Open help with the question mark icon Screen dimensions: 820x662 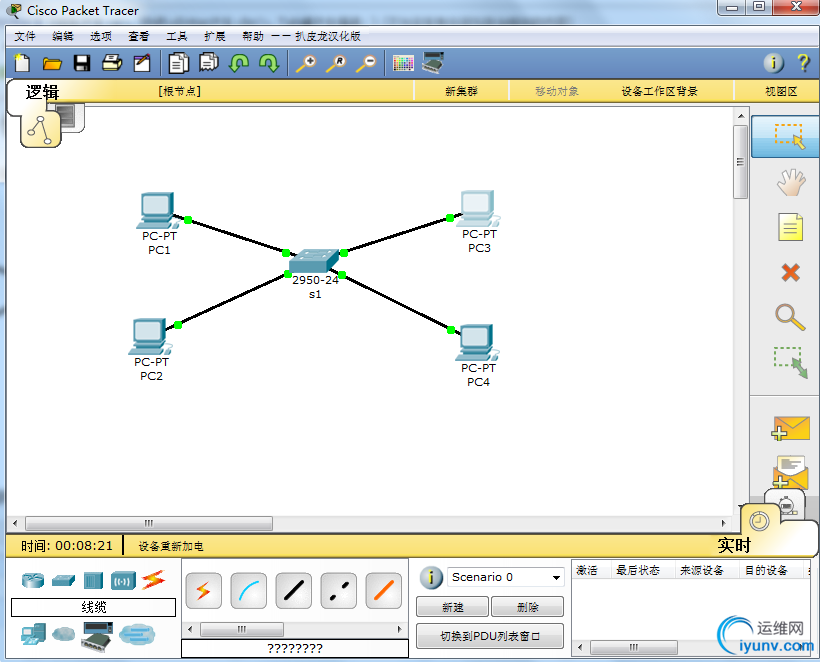tap(803, 63)
